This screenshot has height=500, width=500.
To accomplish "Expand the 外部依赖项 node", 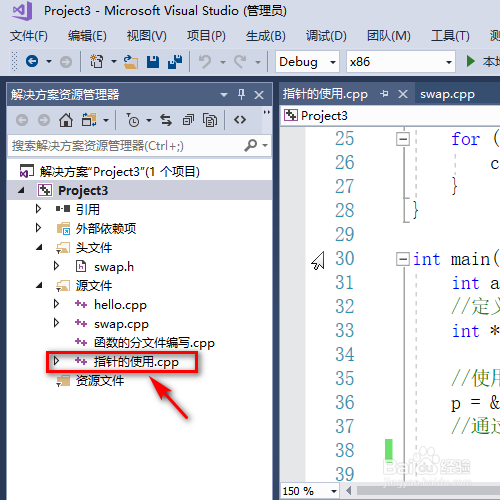I will click(39, 228).
